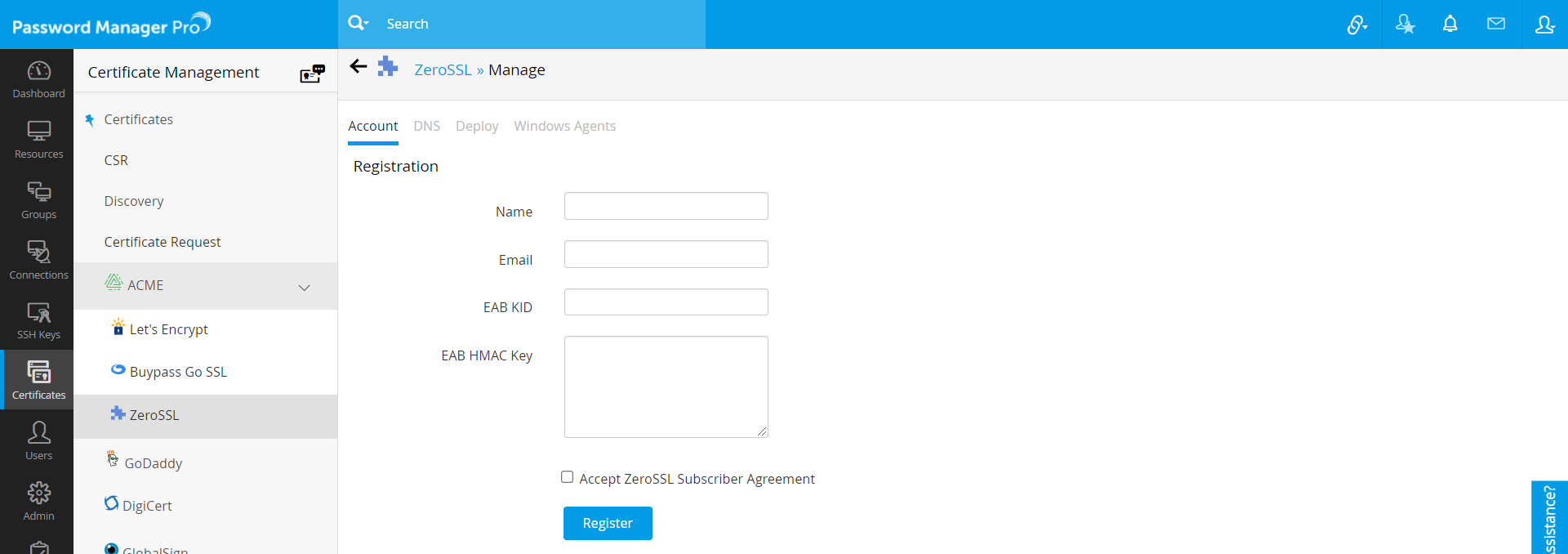This screenshot has width=1568, height=554.
Task: Click the ACME triangle logo icon
Action: pyautogui.click(x=114, y=282)
